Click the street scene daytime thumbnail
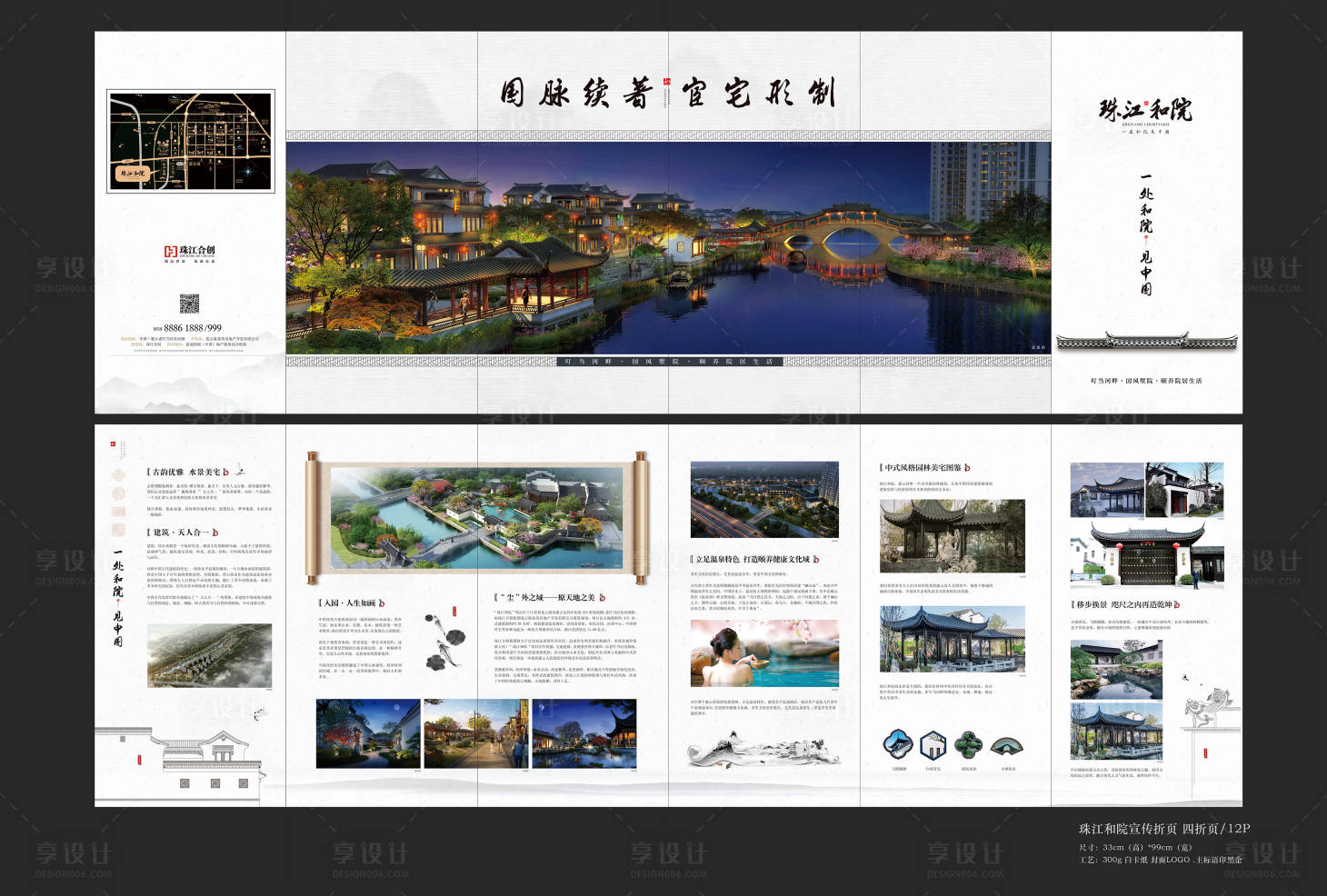 pyautogui.click(x=476, y=733)
